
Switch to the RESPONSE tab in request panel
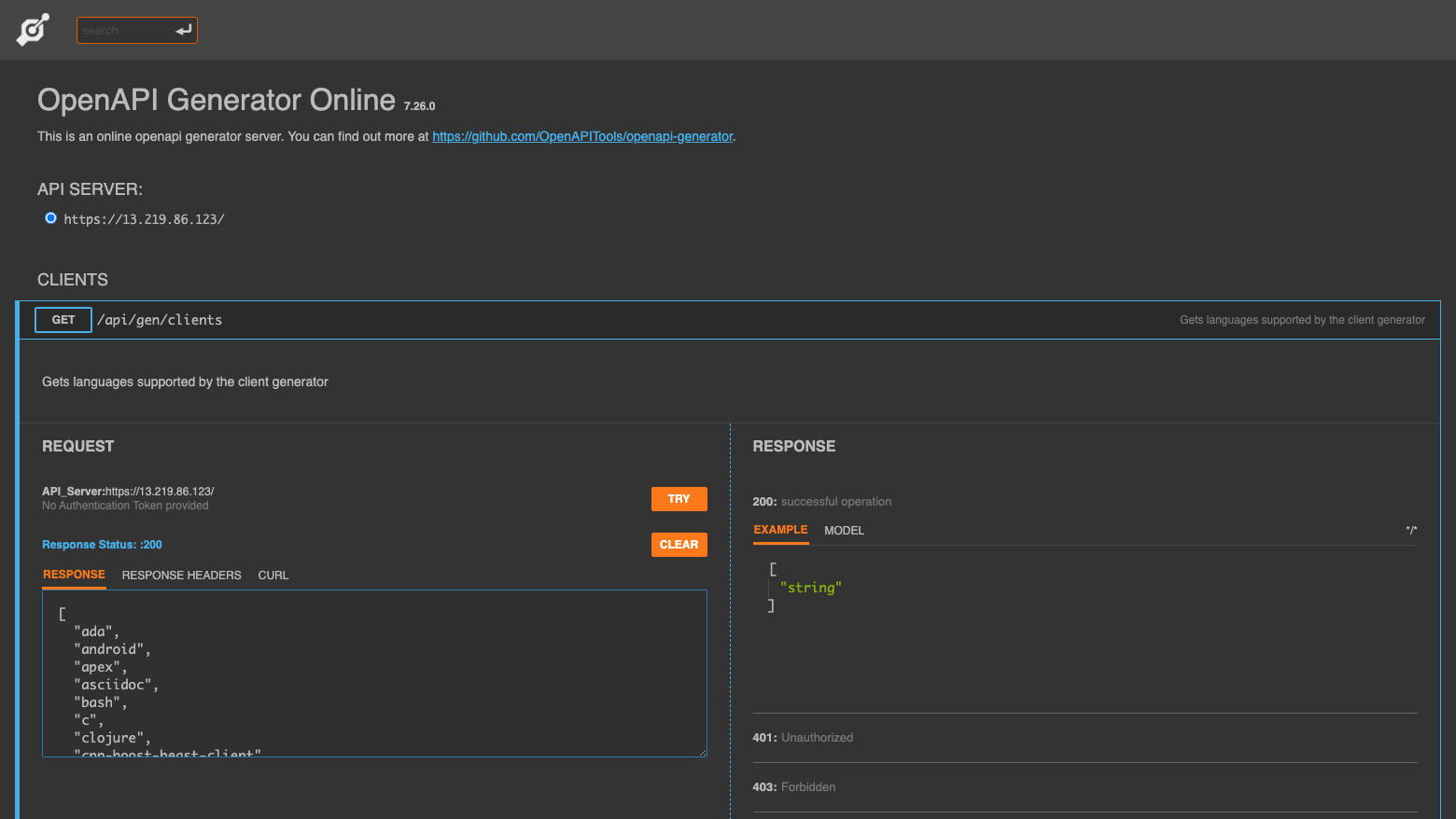[74, 575]
